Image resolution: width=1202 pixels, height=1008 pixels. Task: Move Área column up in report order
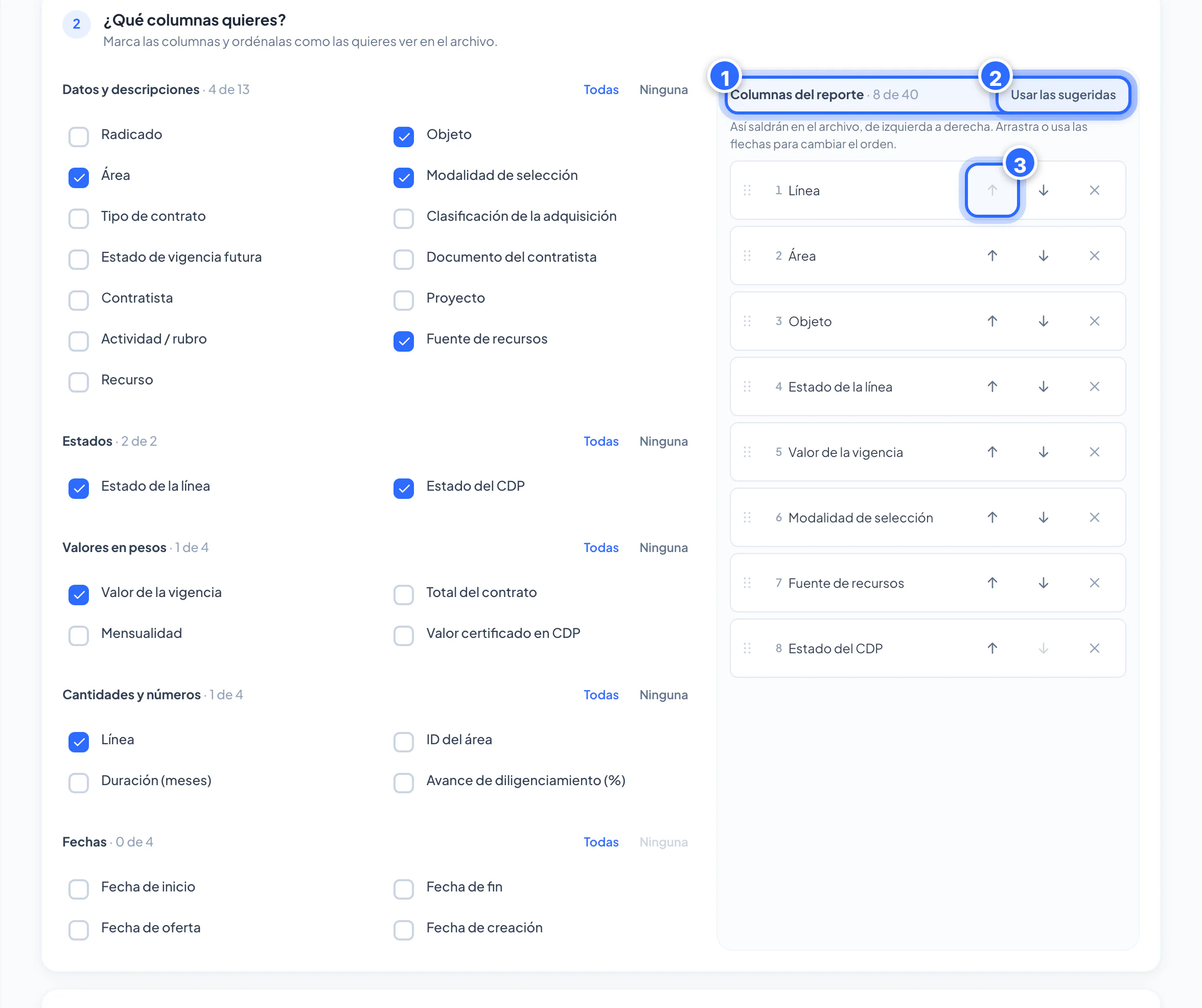click(992, 256)
